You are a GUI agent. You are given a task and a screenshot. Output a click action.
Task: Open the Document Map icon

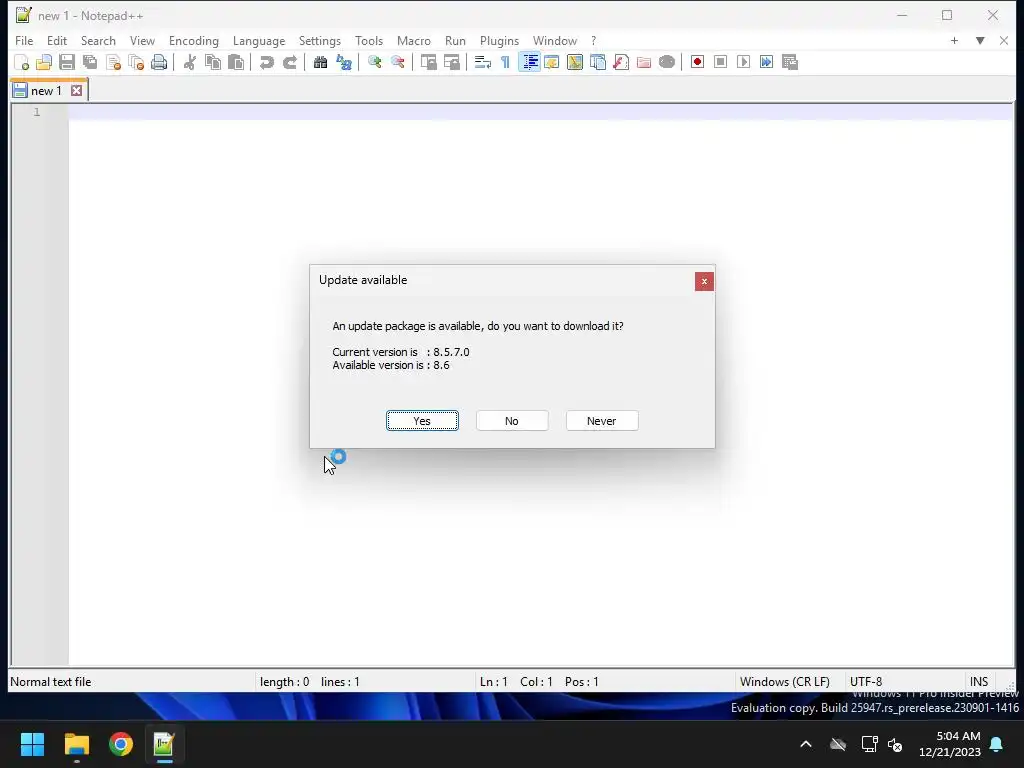coord(575,62)
